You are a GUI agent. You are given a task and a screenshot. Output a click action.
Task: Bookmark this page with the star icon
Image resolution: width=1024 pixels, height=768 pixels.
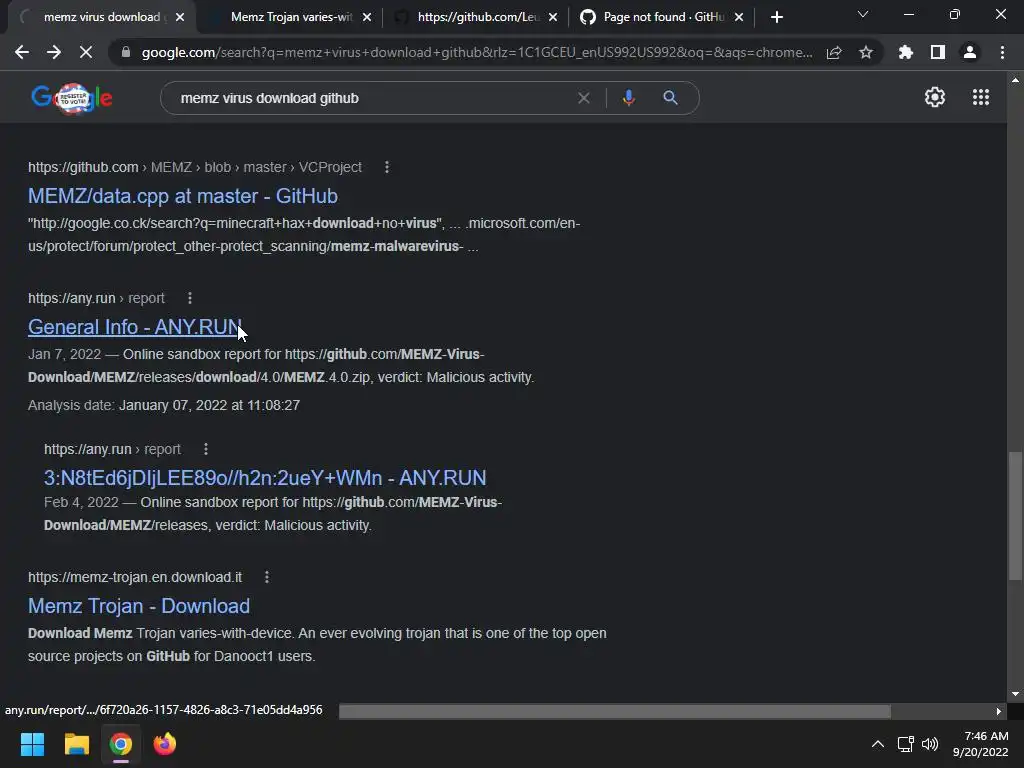point(866,52)
